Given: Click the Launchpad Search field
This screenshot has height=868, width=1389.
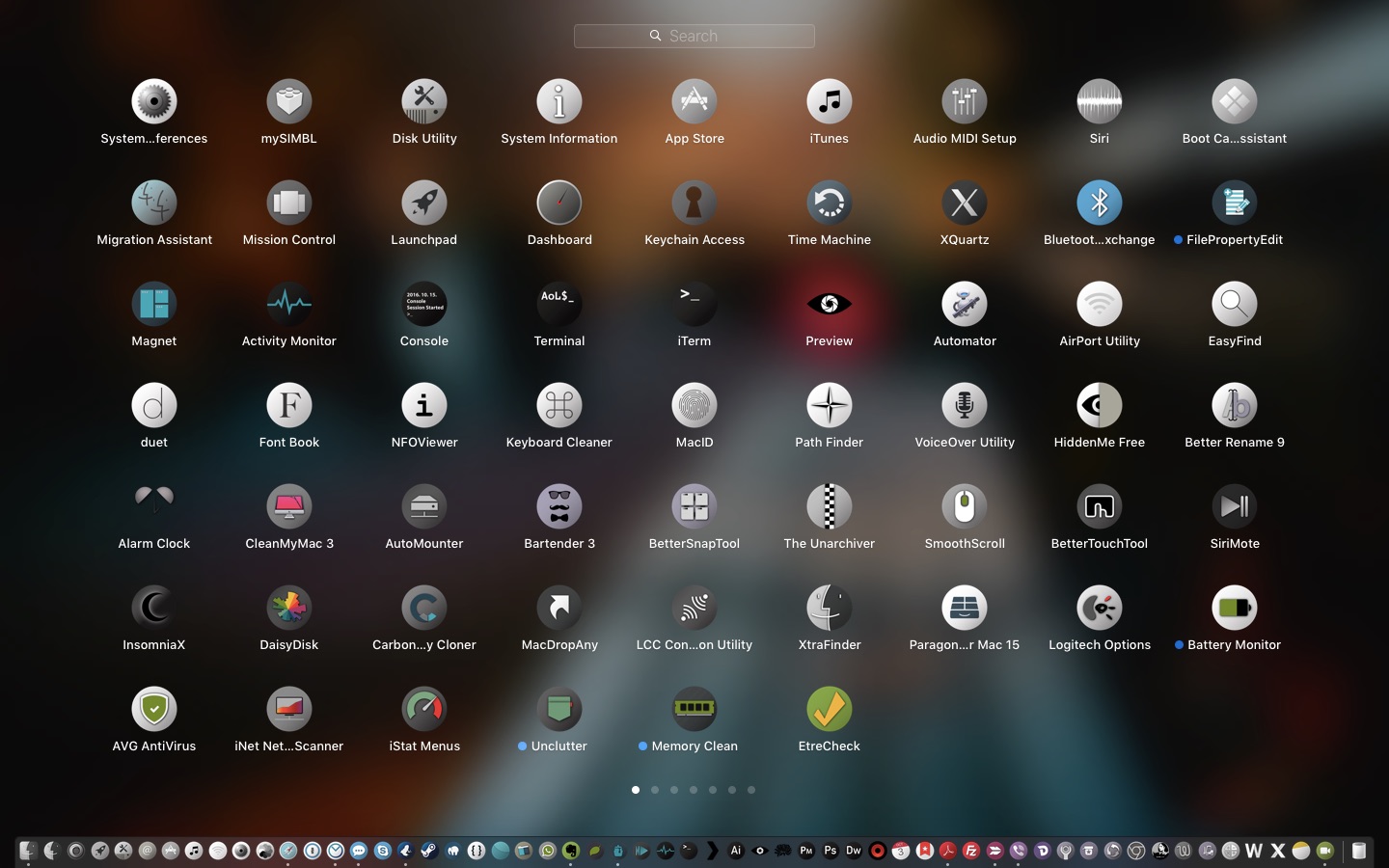Looking at the screenshot, I should 694,36.
